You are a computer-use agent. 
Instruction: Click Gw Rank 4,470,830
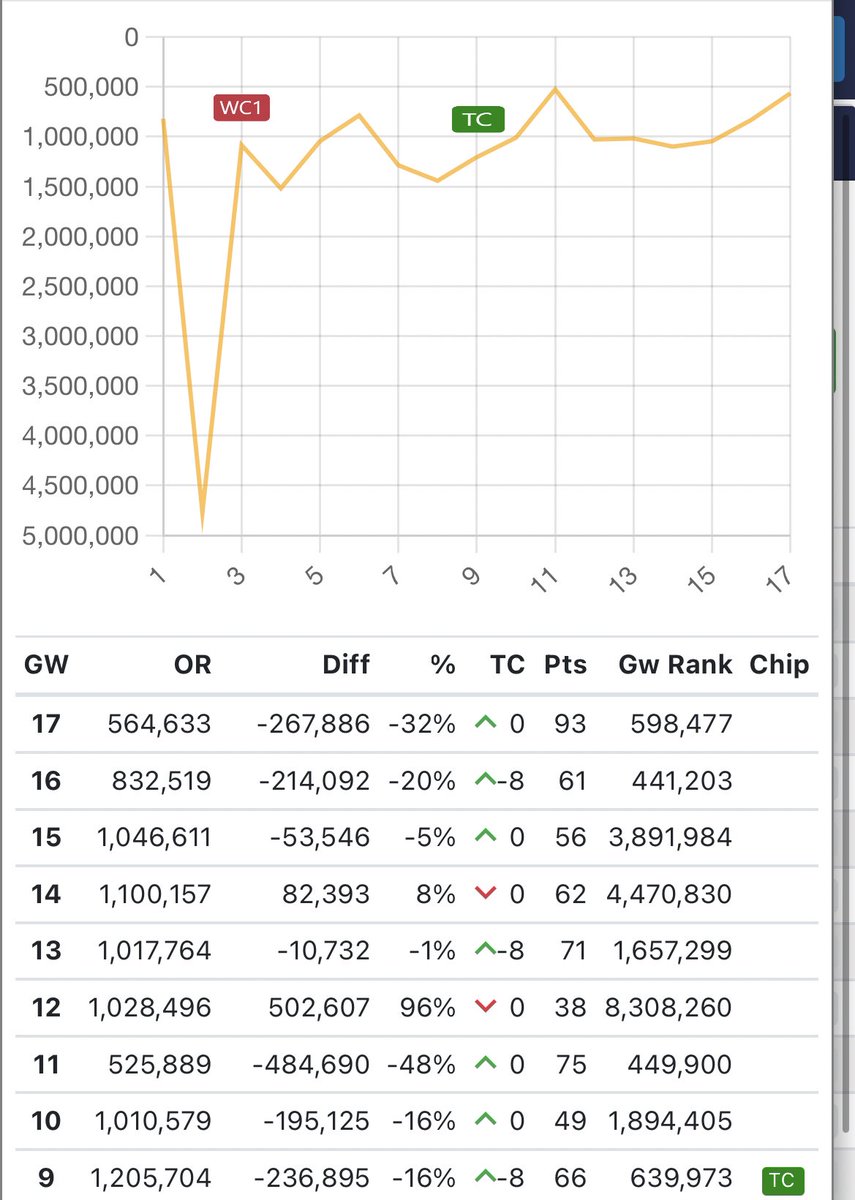(x=670, y=893)
